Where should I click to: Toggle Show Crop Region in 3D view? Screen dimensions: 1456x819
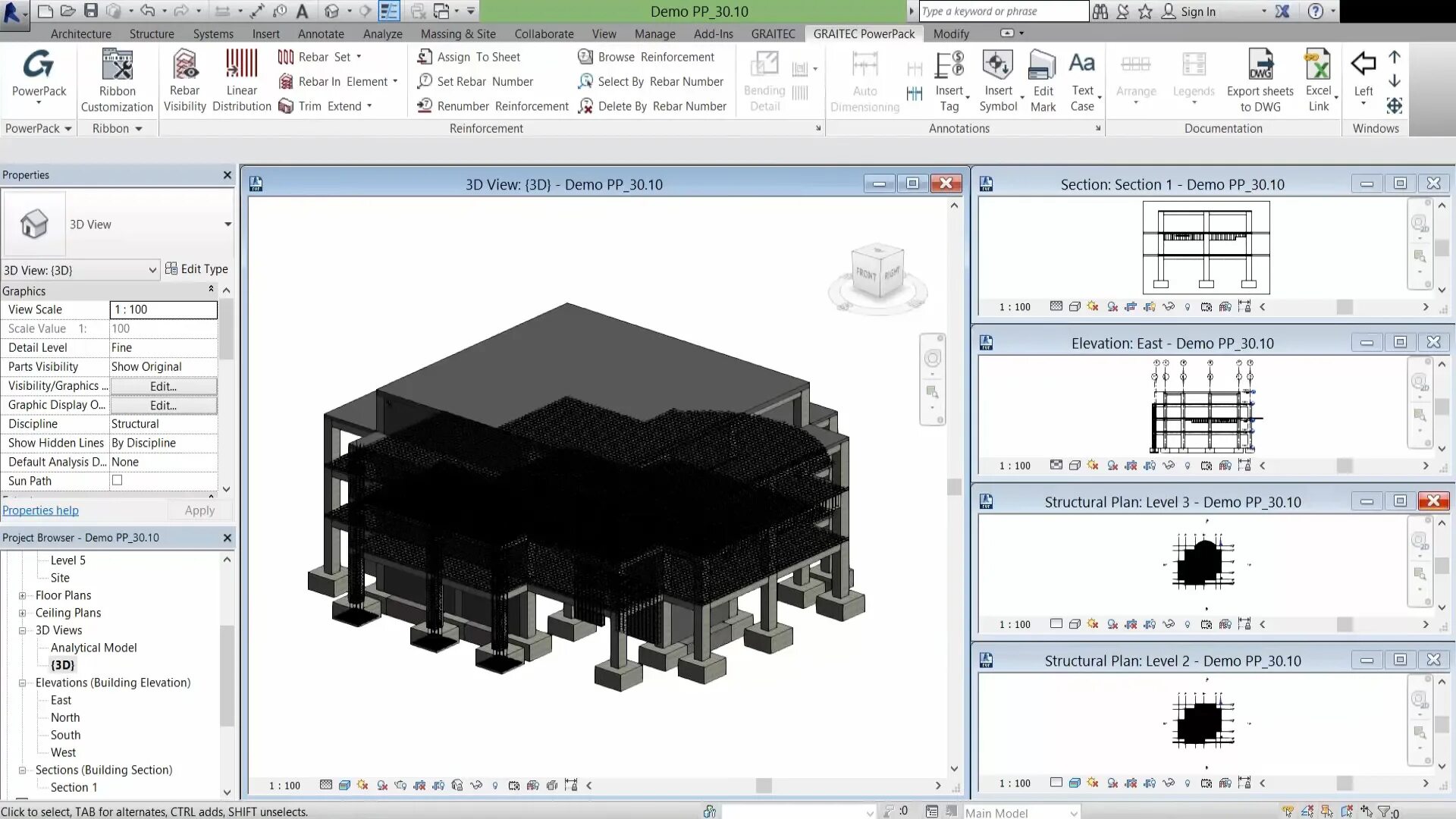pyautogui.click(x=438, y=786)
